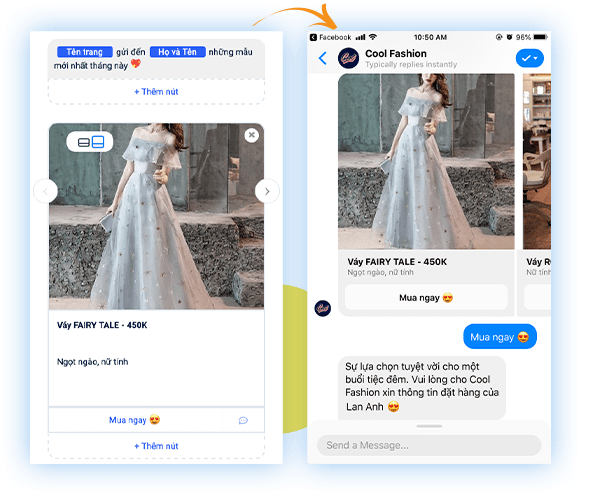The width and height of the screenshot is (603, 496).
Task: Add a button under the Fairy Tale card
Action: click(x=156, y=446)
